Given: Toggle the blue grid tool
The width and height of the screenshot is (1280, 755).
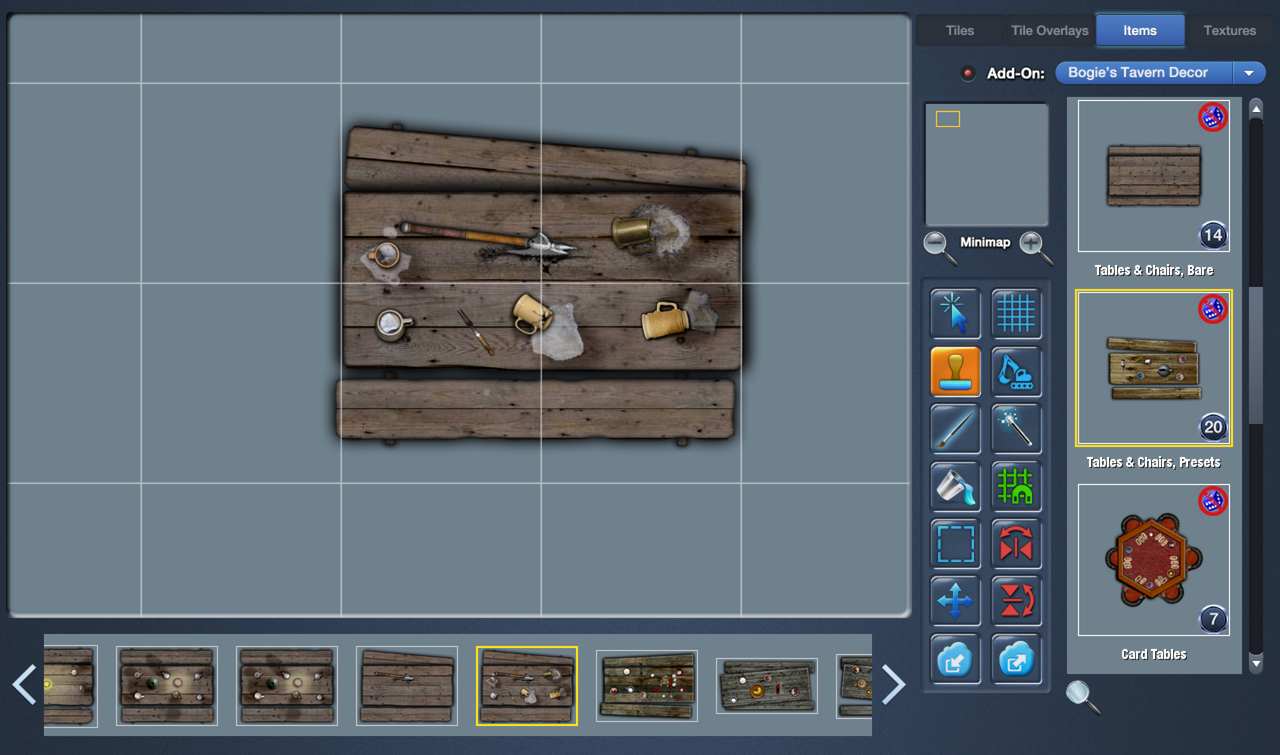Looking at the screenshot, I should [1016, 314].
